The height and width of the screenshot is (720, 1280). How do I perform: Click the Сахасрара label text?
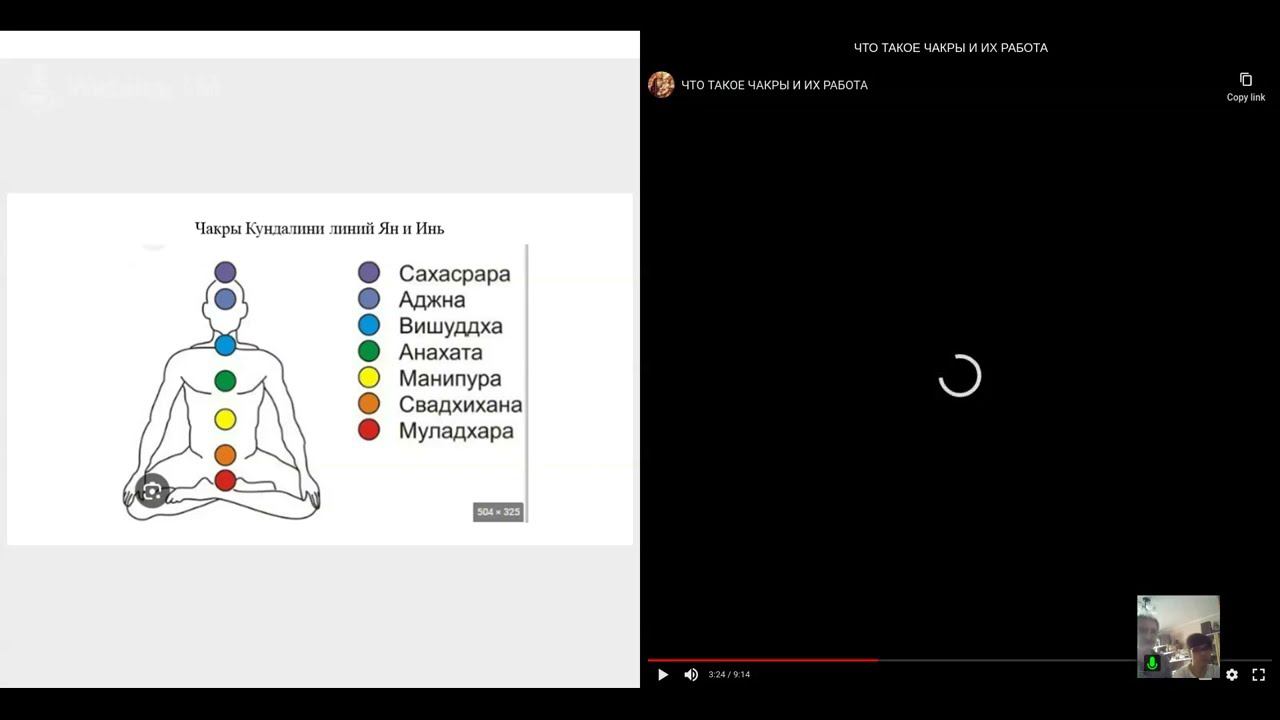[x=454, y=274]
